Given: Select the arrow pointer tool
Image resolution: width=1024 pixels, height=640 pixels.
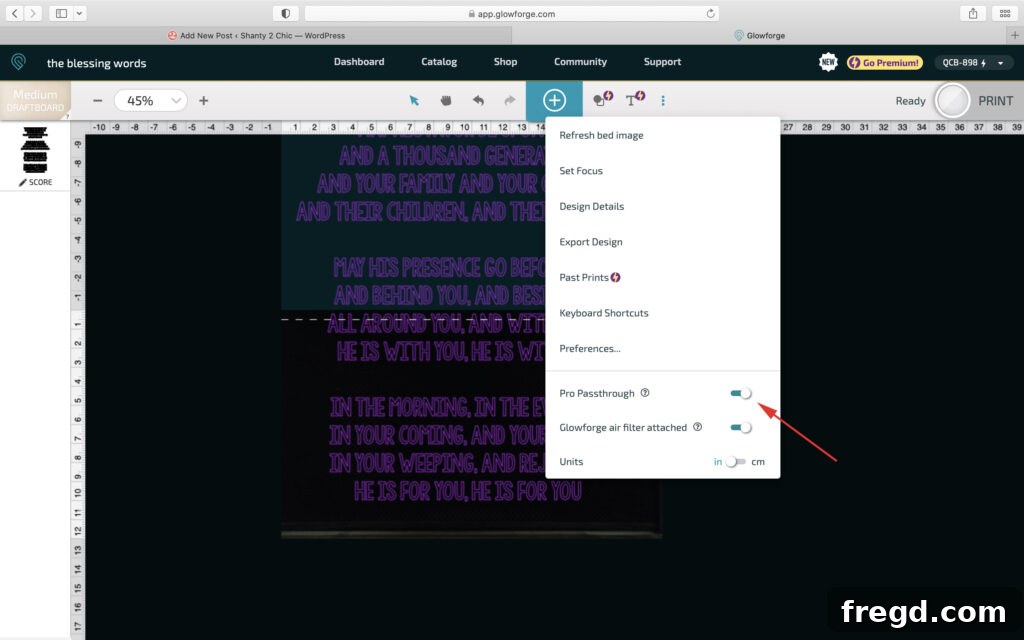Looking at the screenshot, I should pyautogui.click(x=414, y=101).
